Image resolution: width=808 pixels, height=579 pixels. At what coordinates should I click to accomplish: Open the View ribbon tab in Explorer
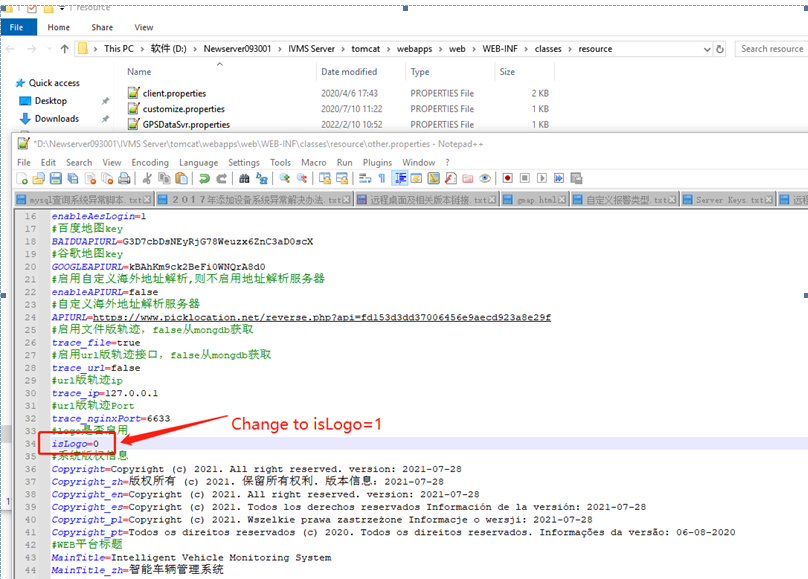click(144, 27)
